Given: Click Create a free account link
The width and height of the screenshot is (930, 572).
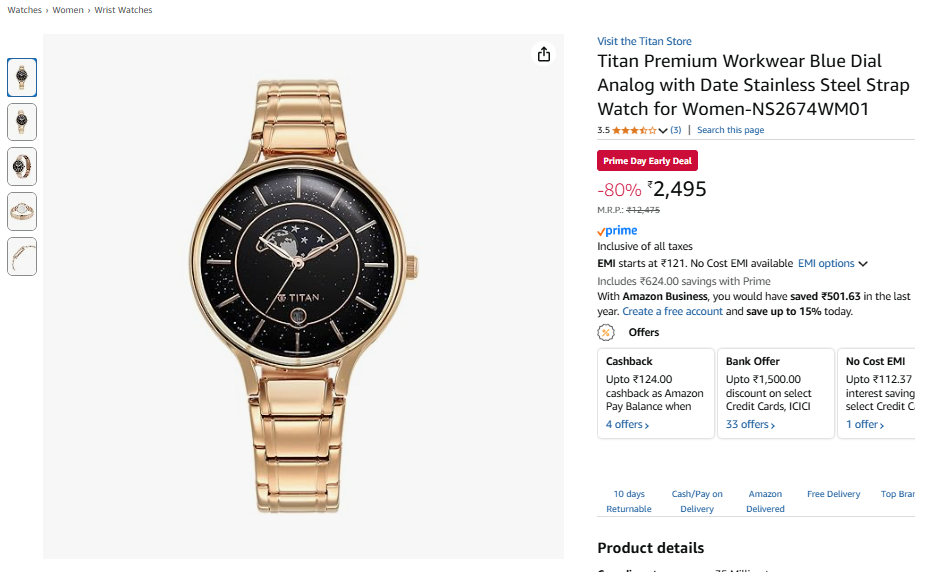Looking at the screenshot, I should click(672, 312).
